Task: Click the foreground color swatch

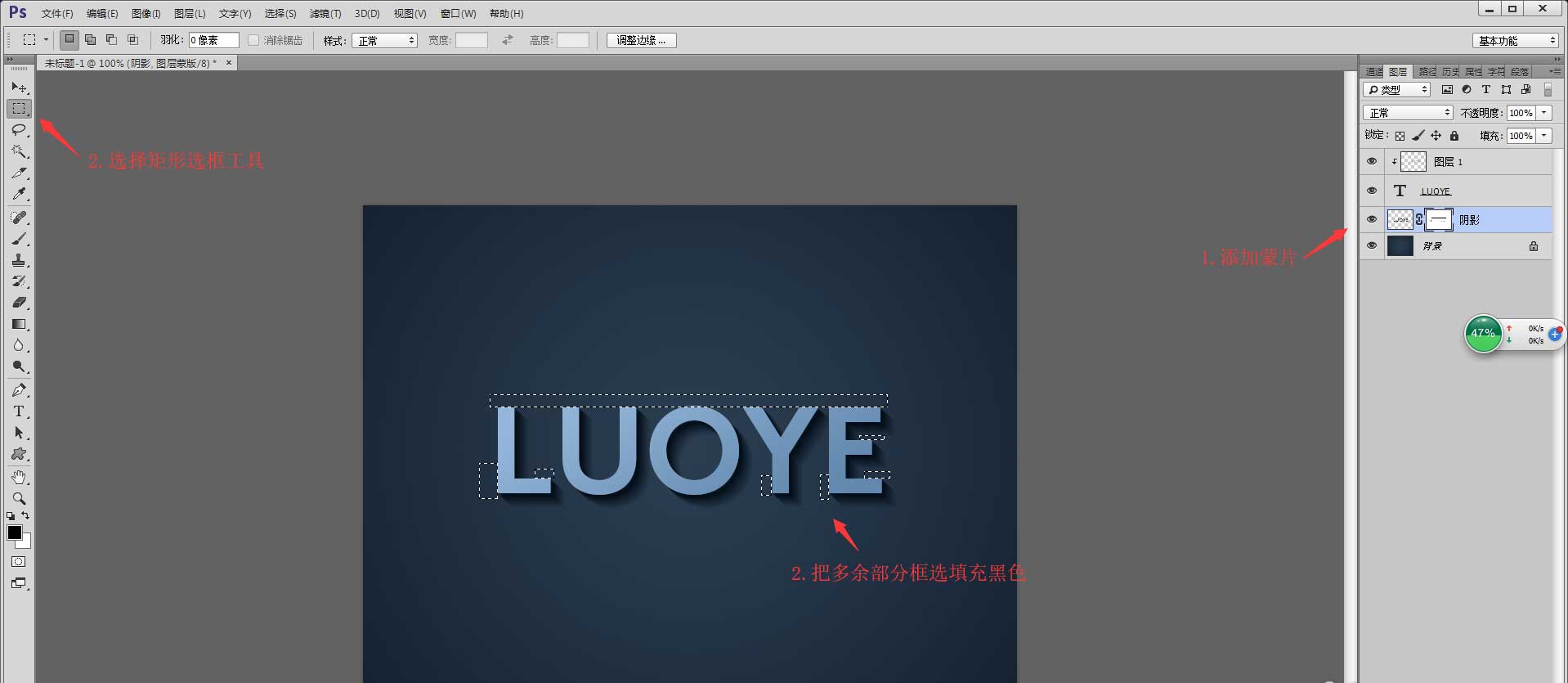Action: click(14, 532)
